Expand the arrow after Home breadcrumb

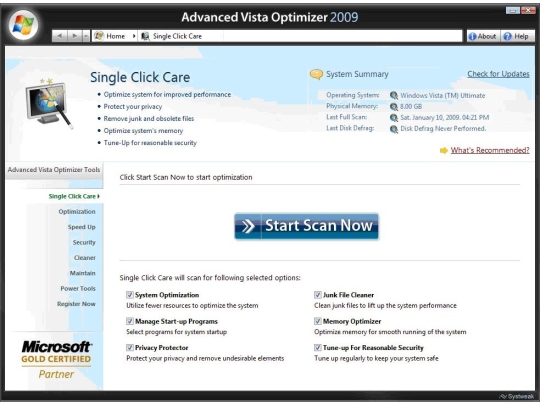pyautogui.click(x=134, y=36)
